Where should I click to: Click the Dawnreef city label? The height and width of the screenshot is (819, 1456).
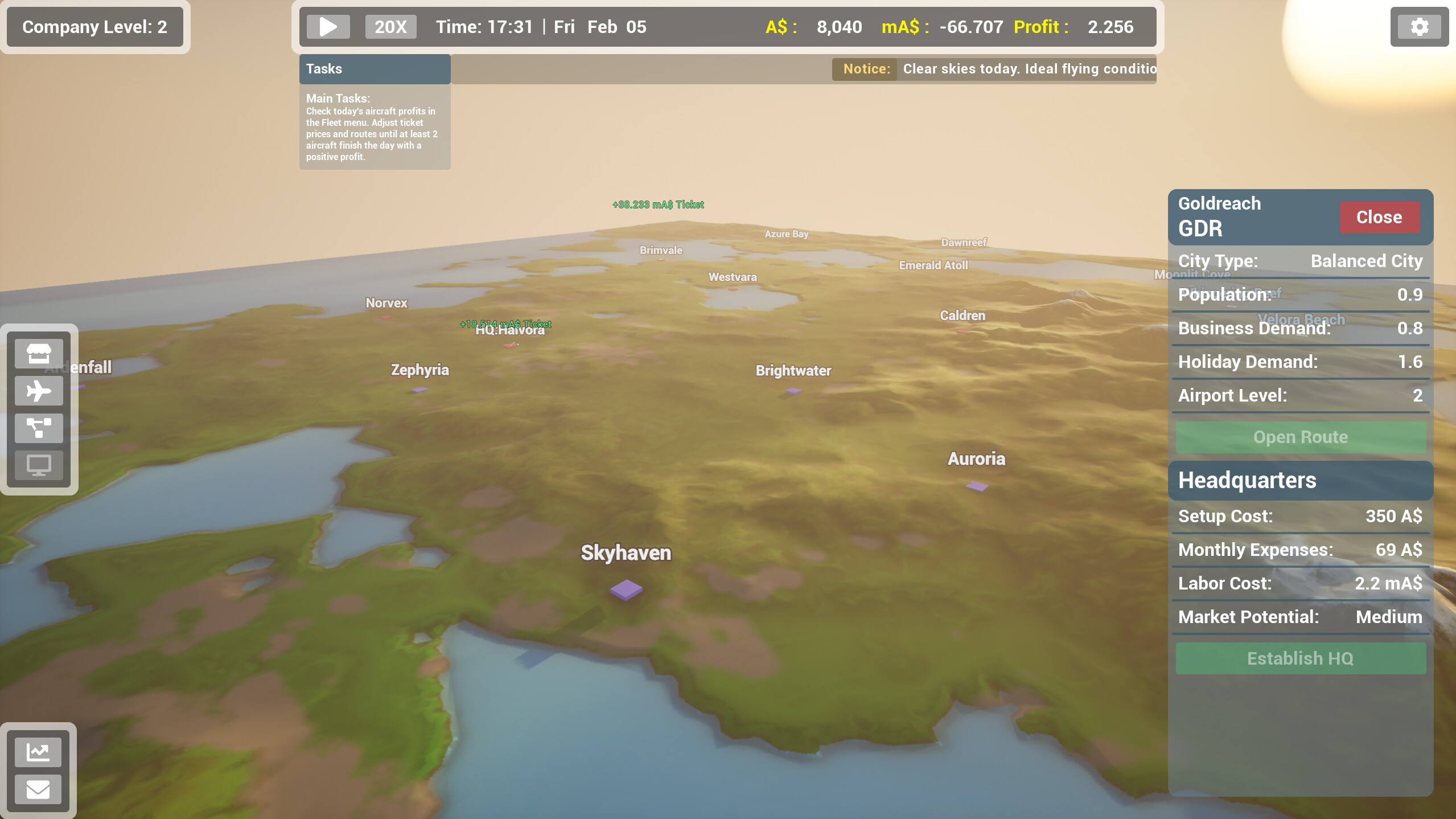pos(964,242)
